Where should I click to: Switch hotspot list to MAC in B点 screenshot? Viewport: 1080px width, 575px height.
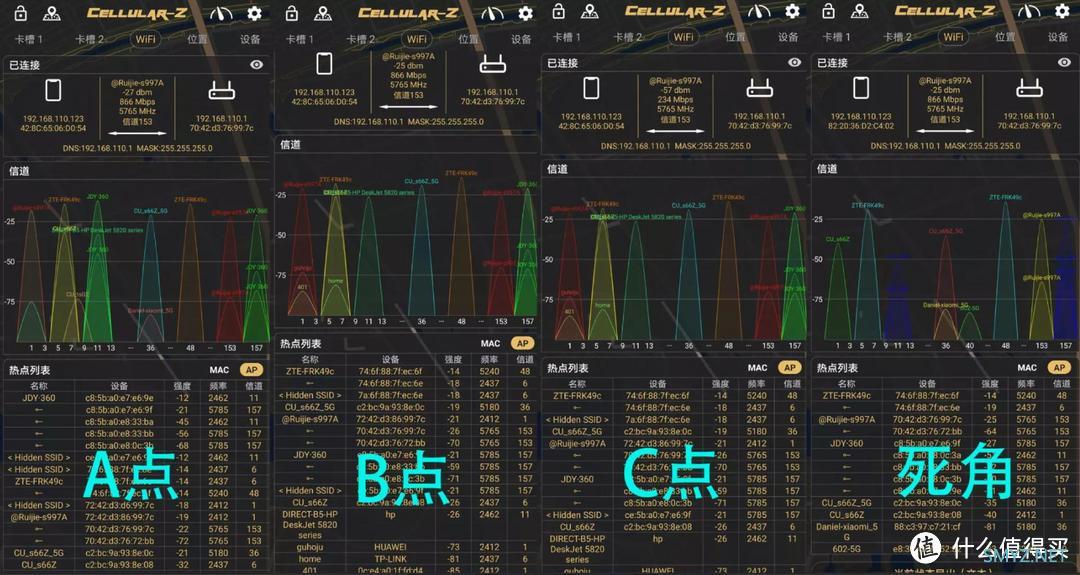(x=490, y=343)
